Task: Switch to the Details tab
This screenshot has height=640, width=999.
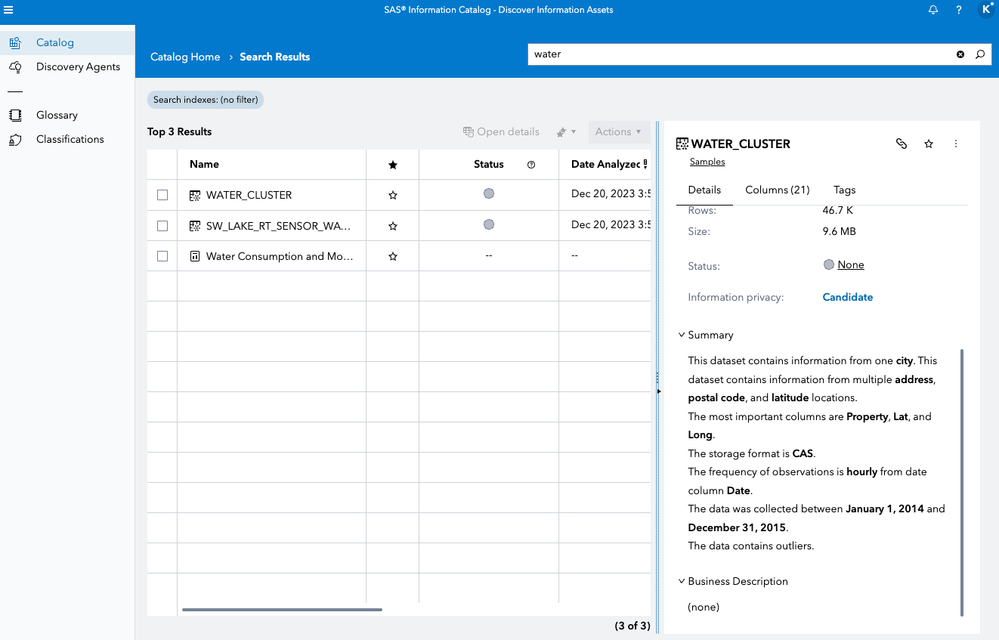Action: click(x=704, y=190)
